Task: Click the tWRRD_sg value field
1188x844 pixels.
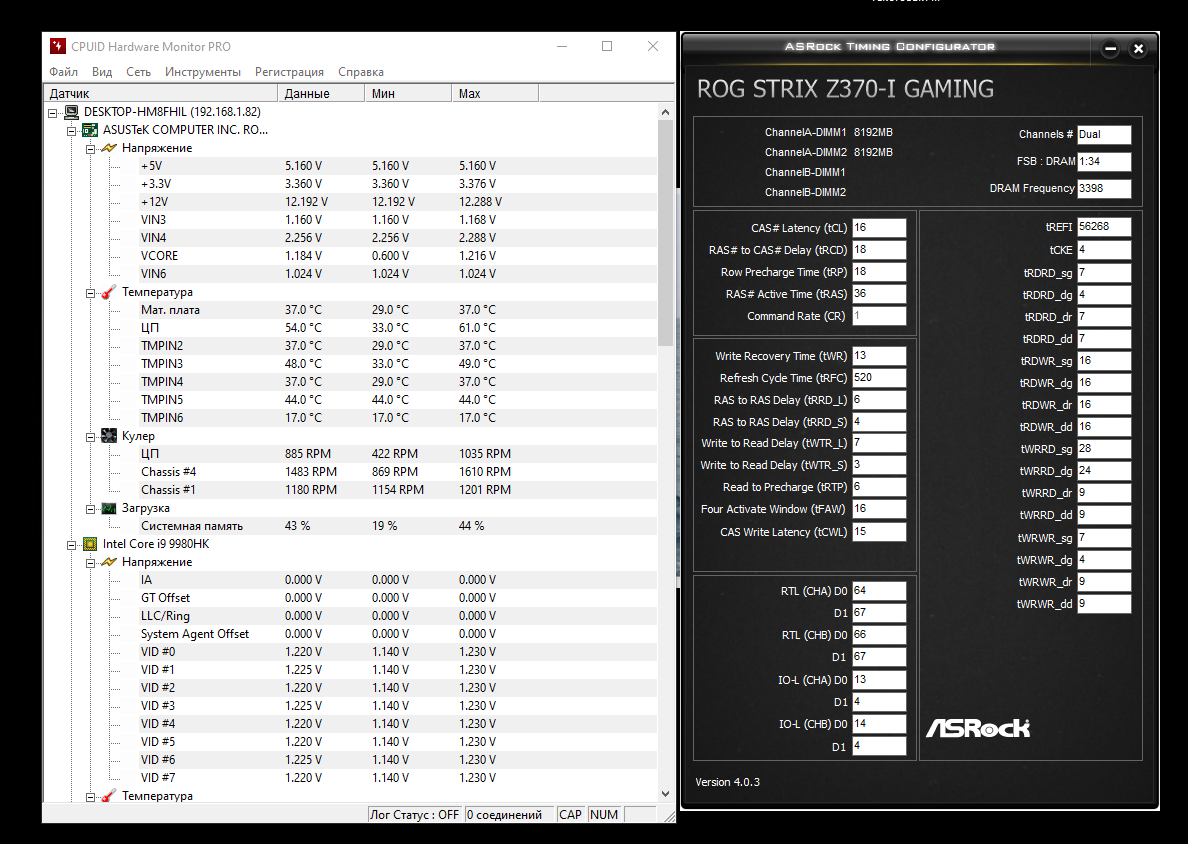Action: pyautogui.click(x=1104, y=449)
